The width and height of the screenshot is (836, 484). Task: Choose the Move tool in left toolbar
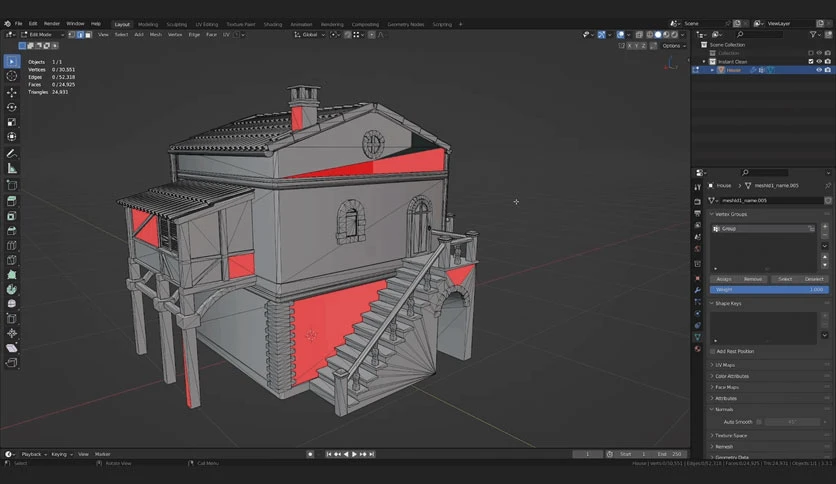11,92
